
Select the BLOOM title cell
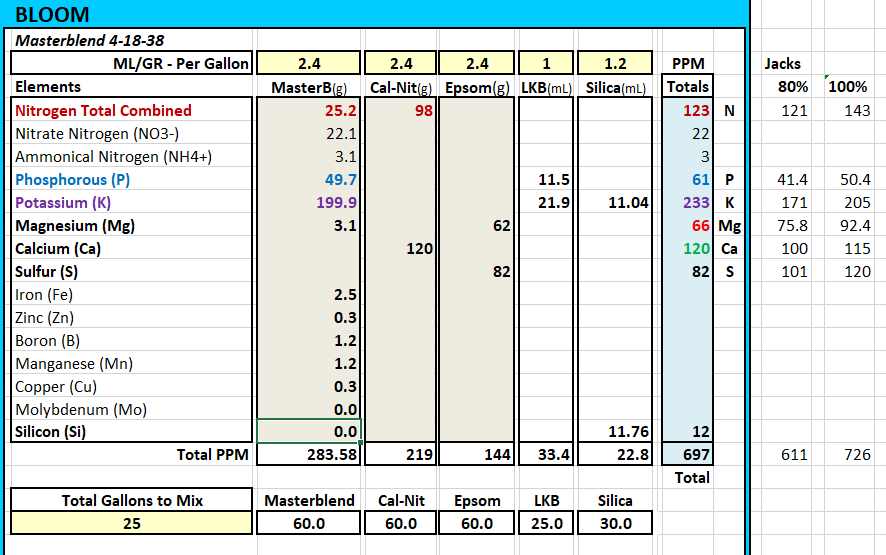click(52, 15)
